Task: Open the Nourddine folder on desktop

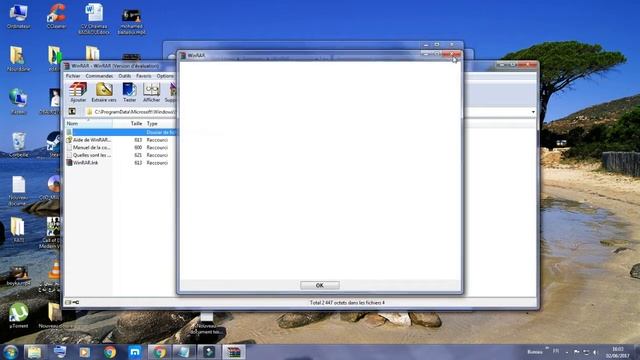Action: tap(18, 59)
